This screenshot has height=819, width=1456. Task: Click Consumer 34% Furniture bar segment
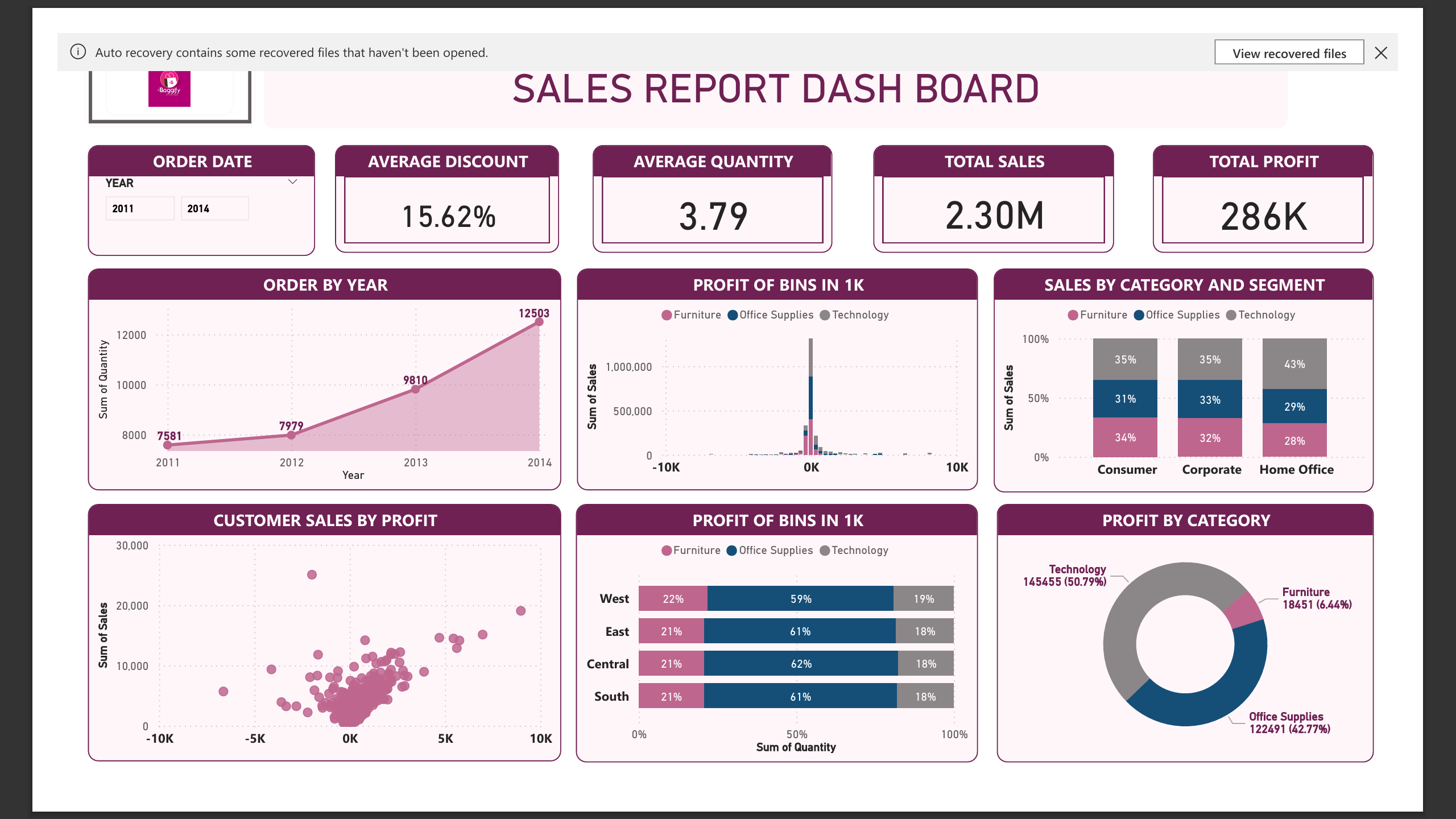(1125, 437)
